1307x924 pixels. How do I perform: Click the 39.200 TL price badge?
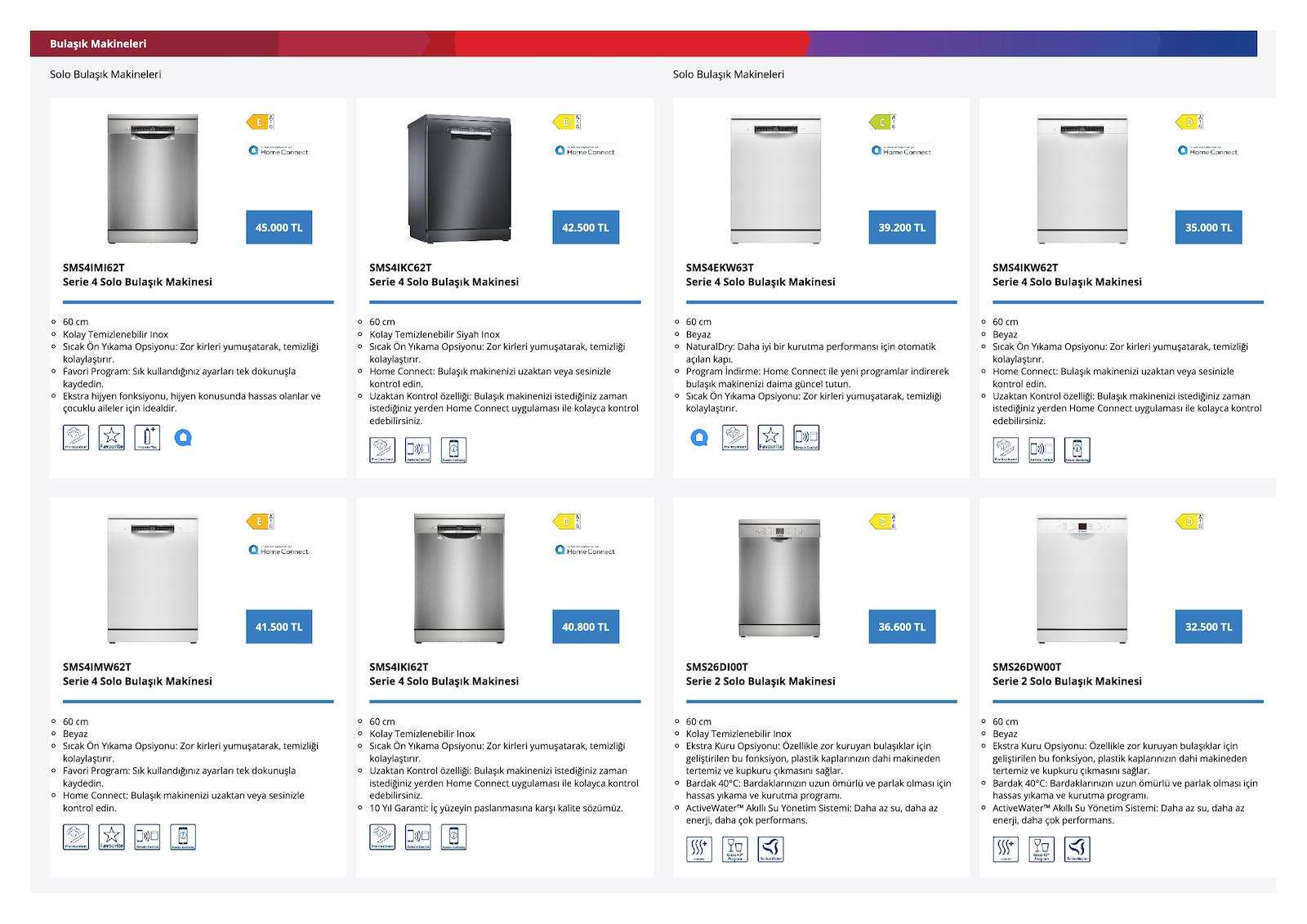tap(902, 227)
